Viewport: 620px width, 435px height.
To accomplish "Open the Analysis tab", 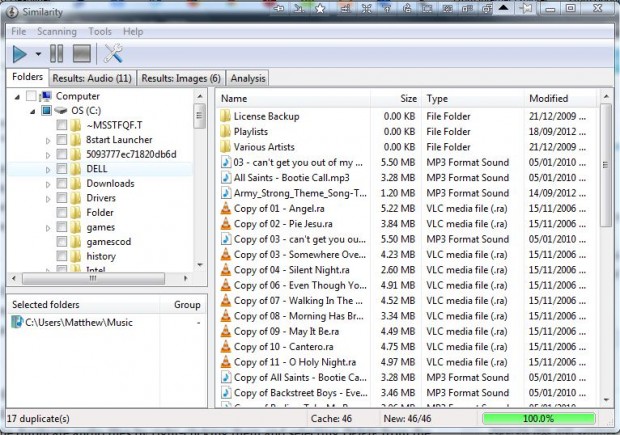I will pos(248,78).
